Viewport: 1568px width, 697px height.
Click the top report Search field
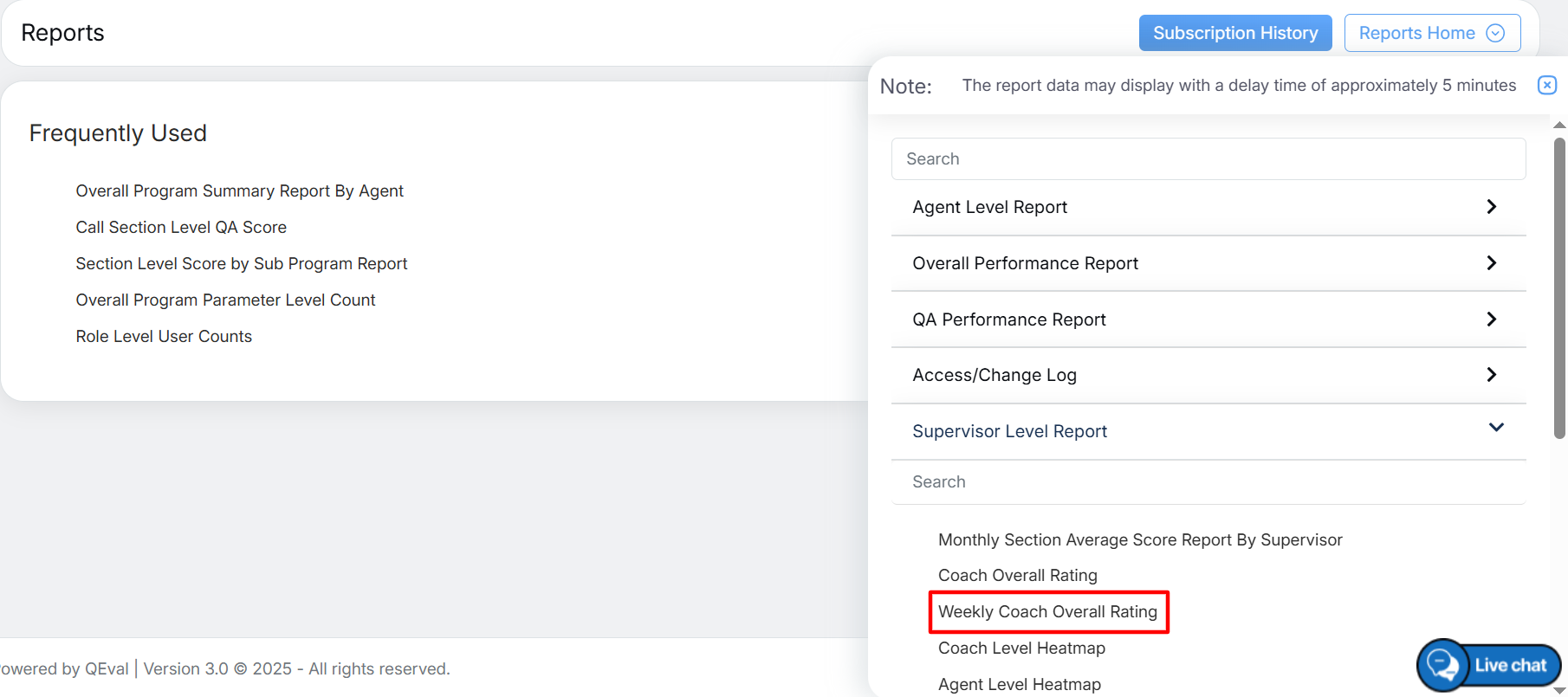tap(1208, 159)
